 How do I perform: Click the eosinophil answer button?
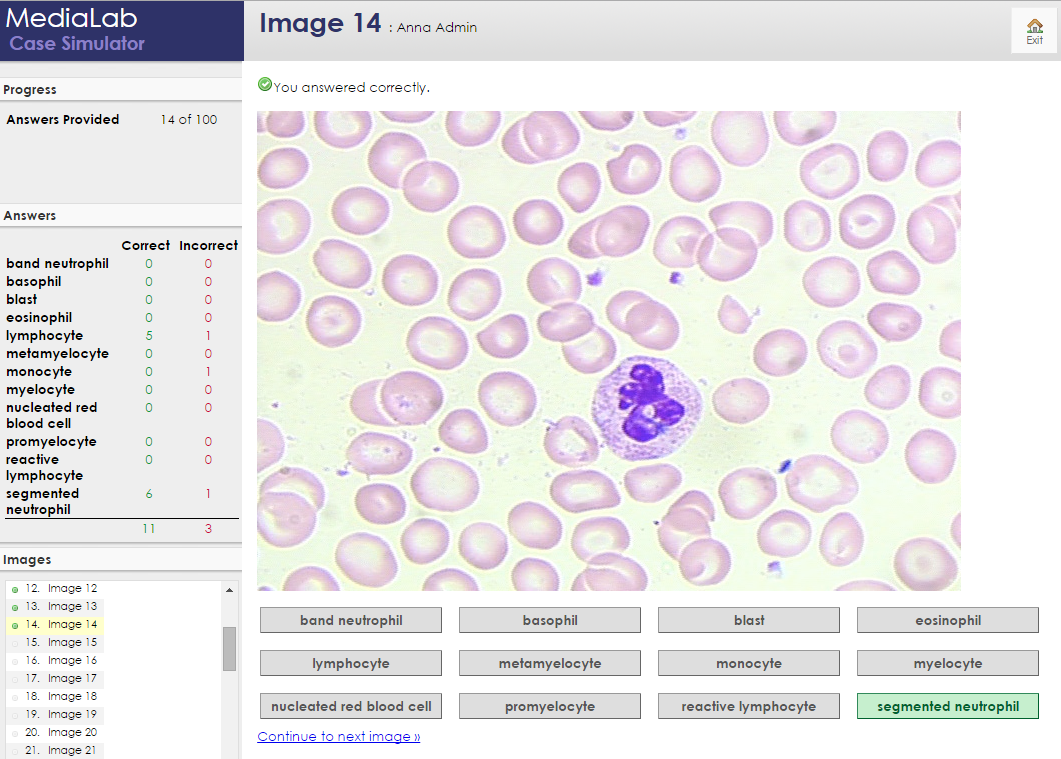pos(947,620)
